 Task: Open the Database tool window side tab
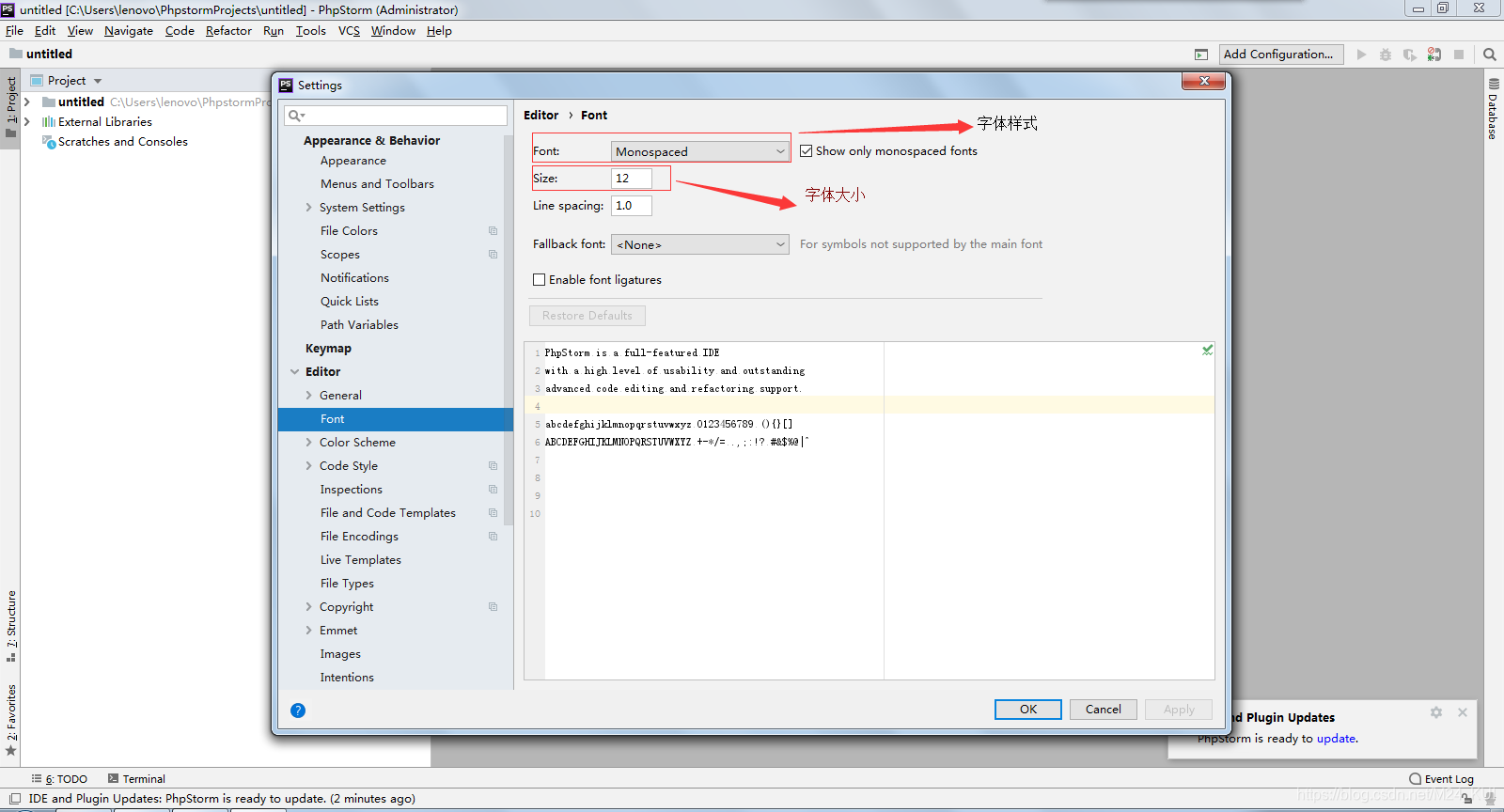[x=1493, y=109]
